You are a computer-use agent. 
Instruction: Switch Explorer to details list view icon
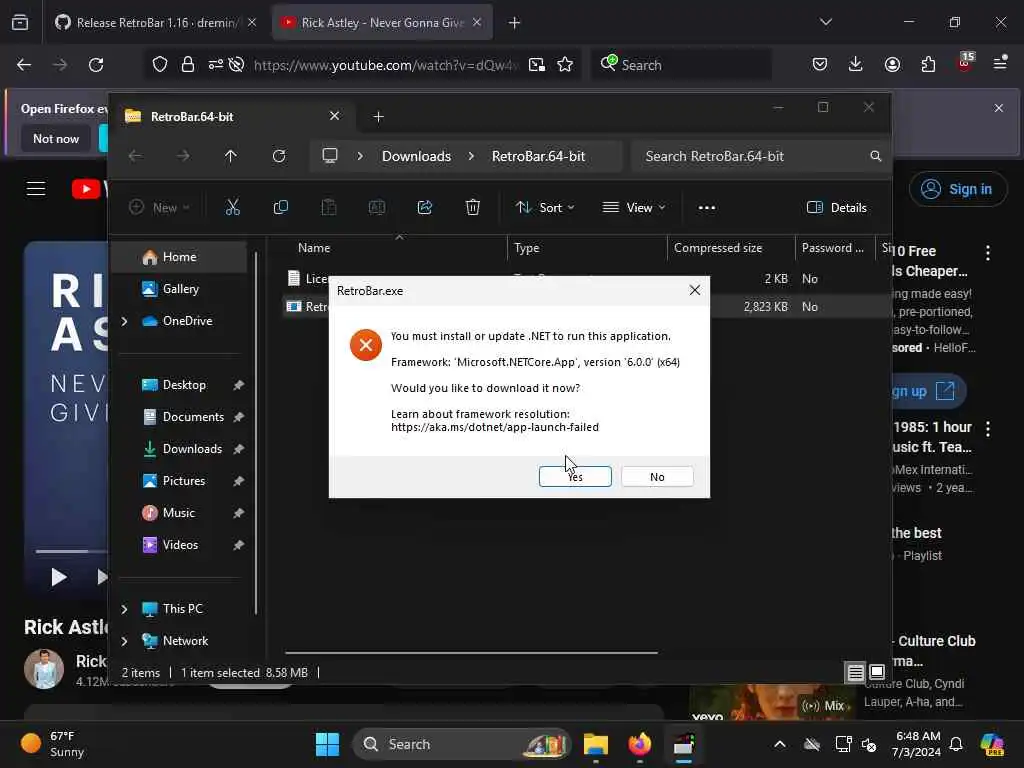pos(856,672)
